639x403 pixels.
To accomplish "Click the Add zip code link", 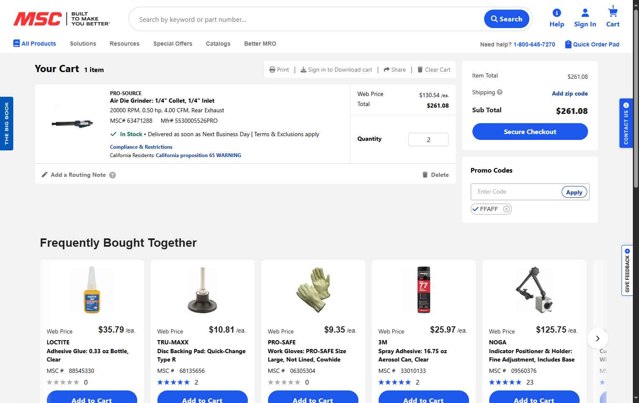I will (569, 93).
